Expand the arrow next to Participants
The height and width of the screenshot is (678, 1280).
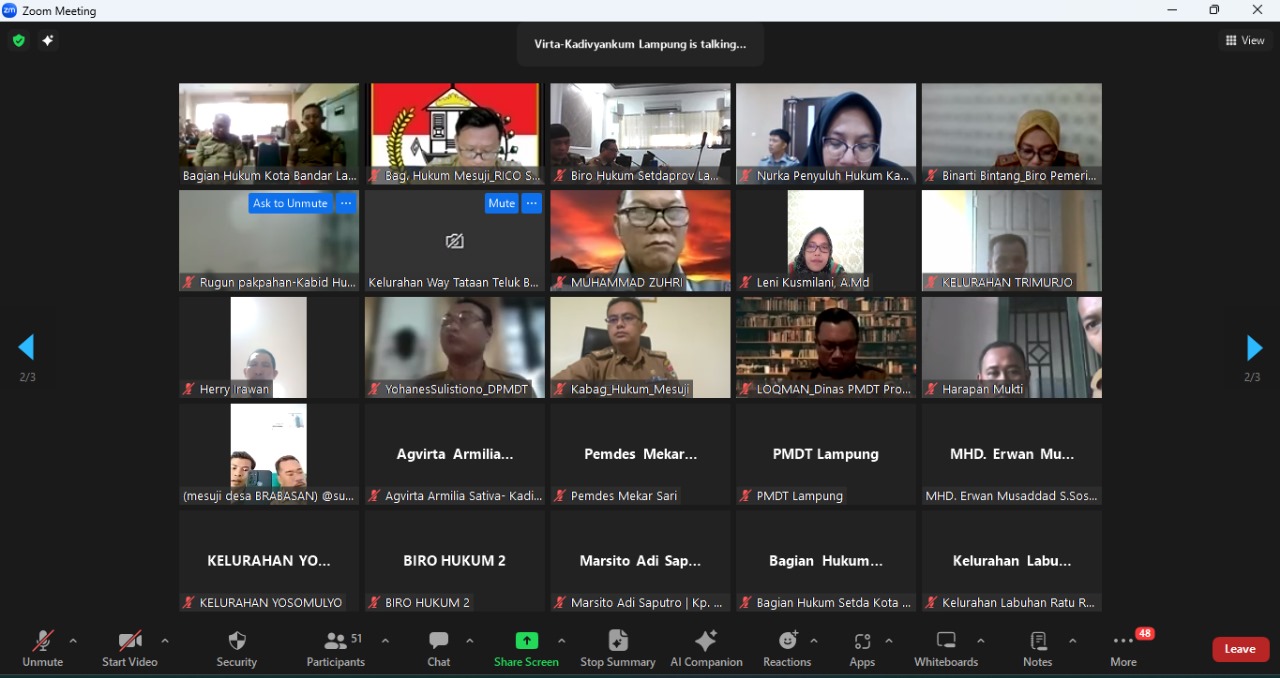coord(385,641)
